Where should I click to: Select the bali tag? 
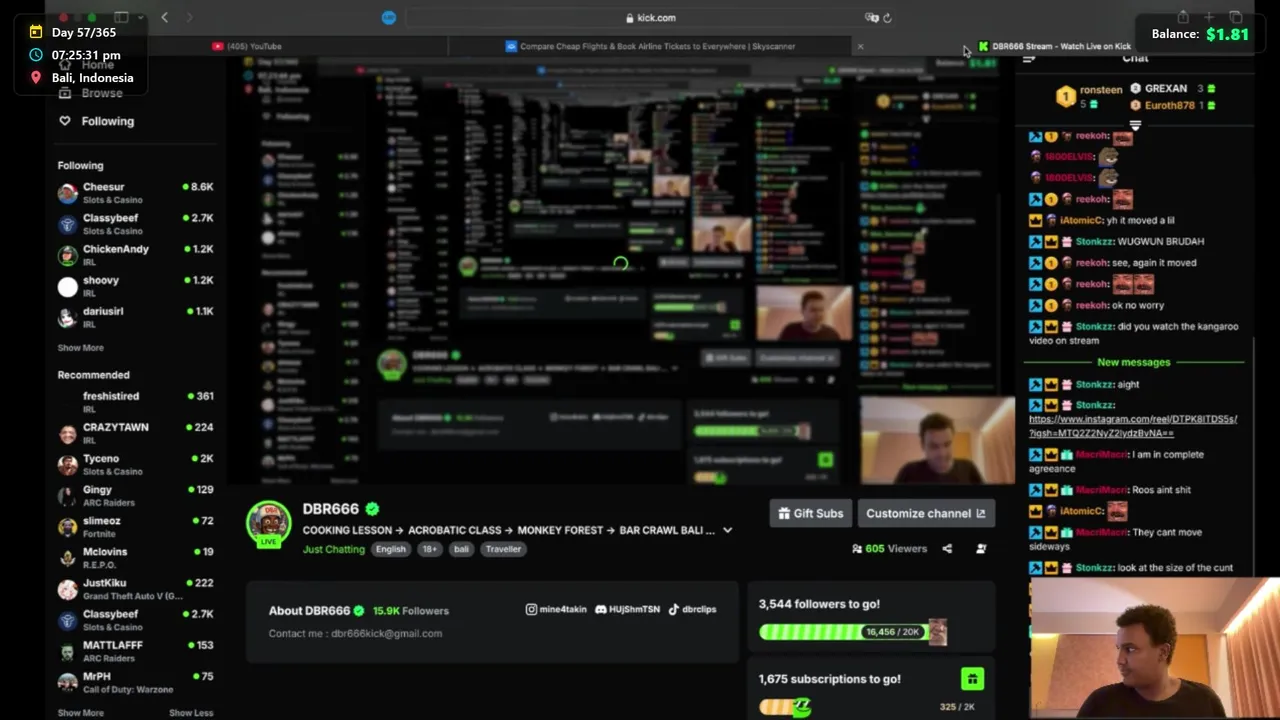click(461, 549)
